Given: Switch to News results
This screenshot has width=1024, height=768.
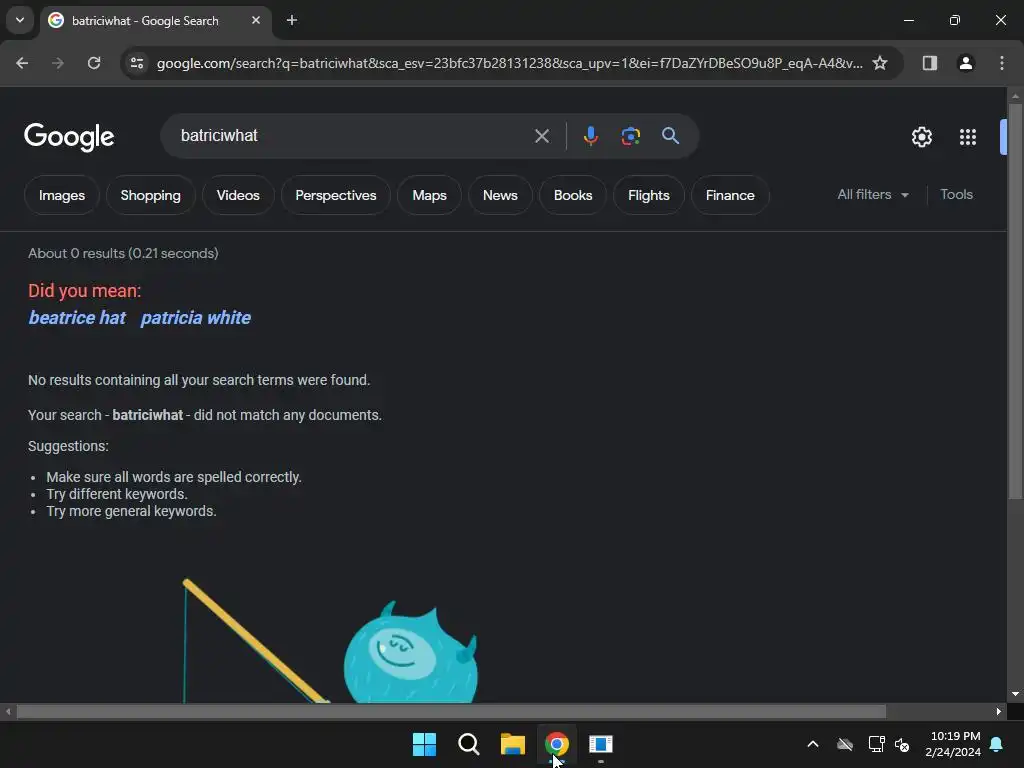Looking at the screenshot, I should pos(500,195).
